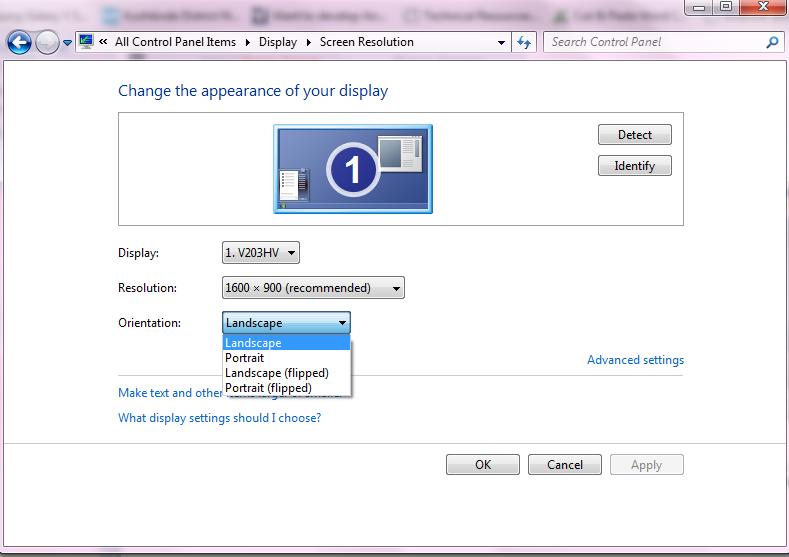Go to 'All Control Panel Items' breadcrumb
Viewport: 789px width, 557px height.
tap(175, 42)
